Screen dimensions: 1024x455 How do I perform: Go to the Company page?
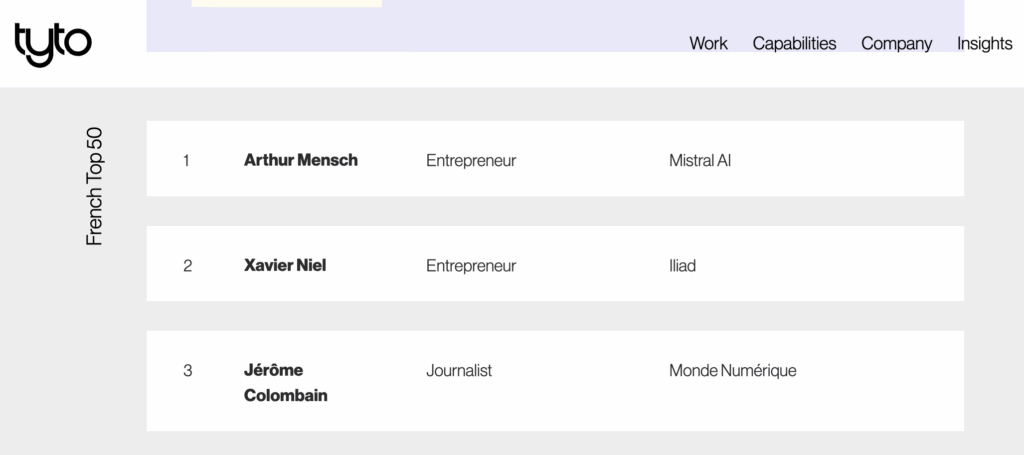(x=896, y=43)
